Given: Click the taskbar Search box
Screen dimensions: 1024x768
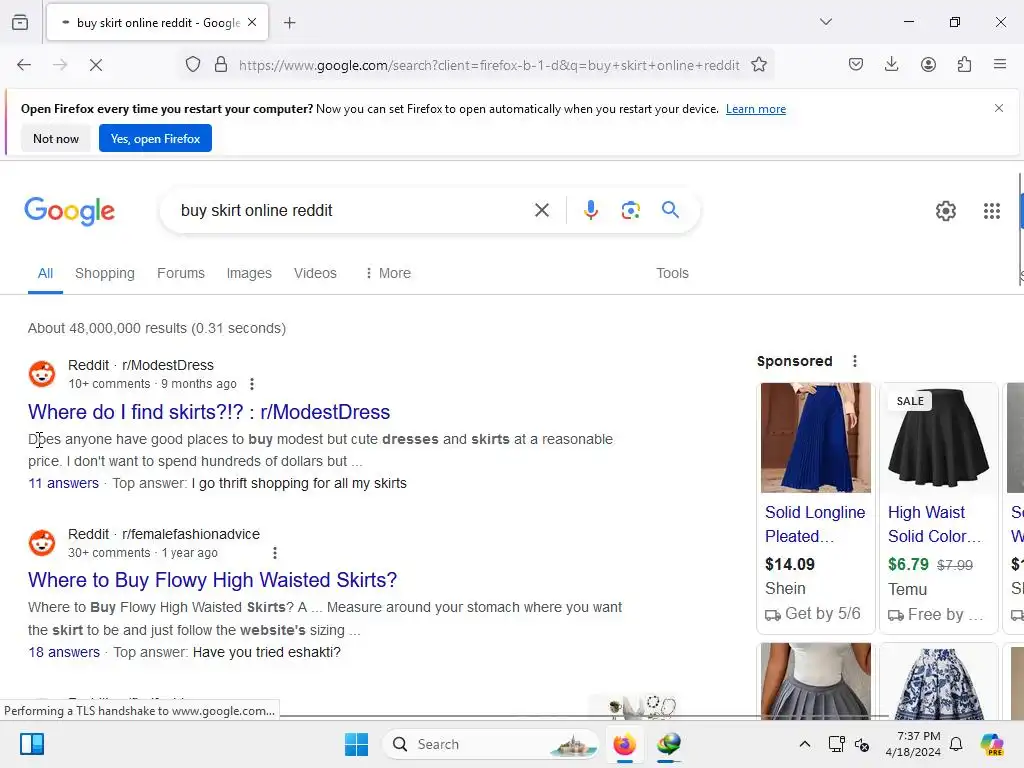Looking at the screenshot, I should [x=491, y=744].
